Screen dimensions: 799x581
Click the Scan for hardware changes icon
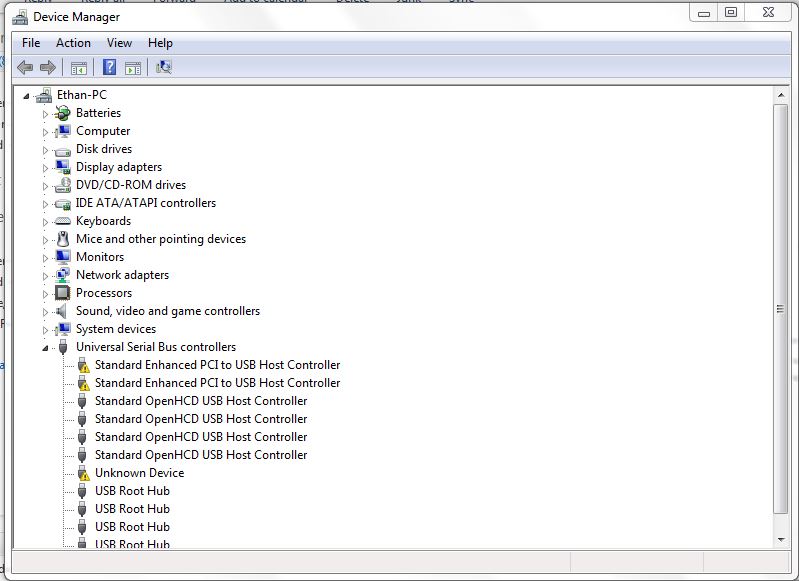[164, 67]
